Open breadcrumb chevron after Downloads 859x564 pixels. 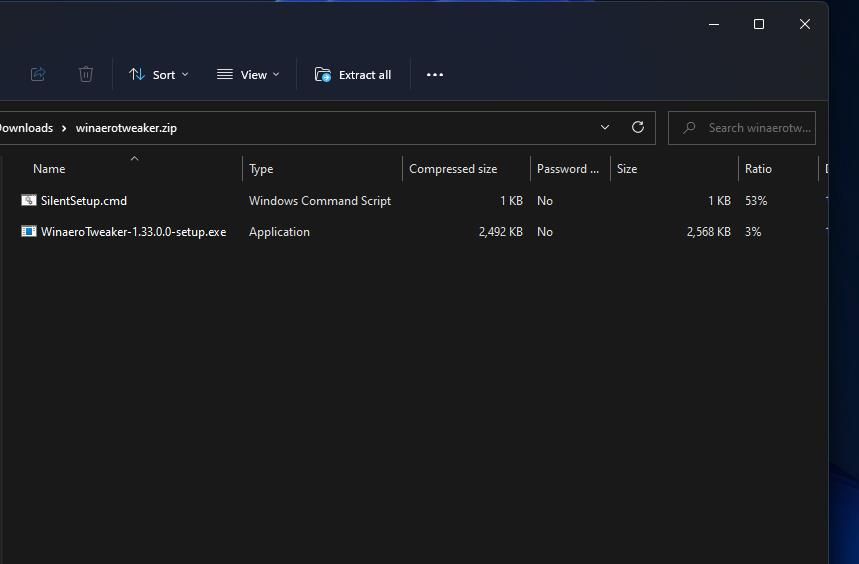[64, 128]
